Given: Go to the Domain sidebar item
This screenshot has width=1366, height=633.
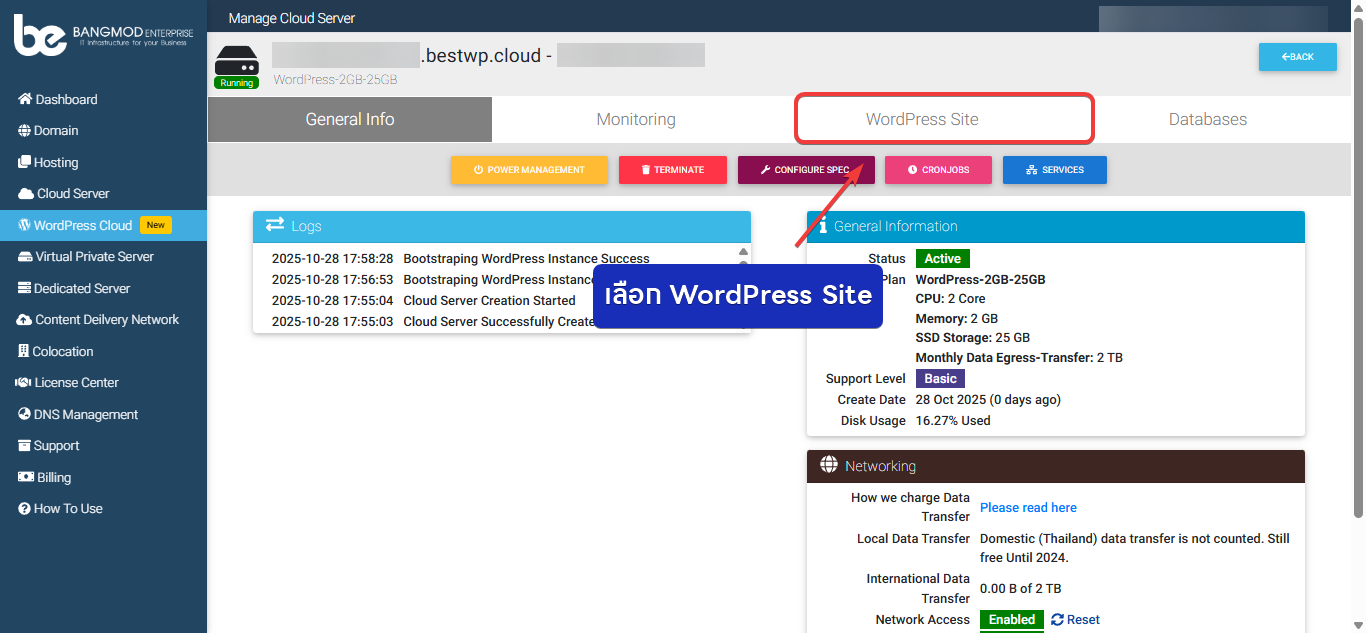Looking at the screenshot, I should click(56, 131).
